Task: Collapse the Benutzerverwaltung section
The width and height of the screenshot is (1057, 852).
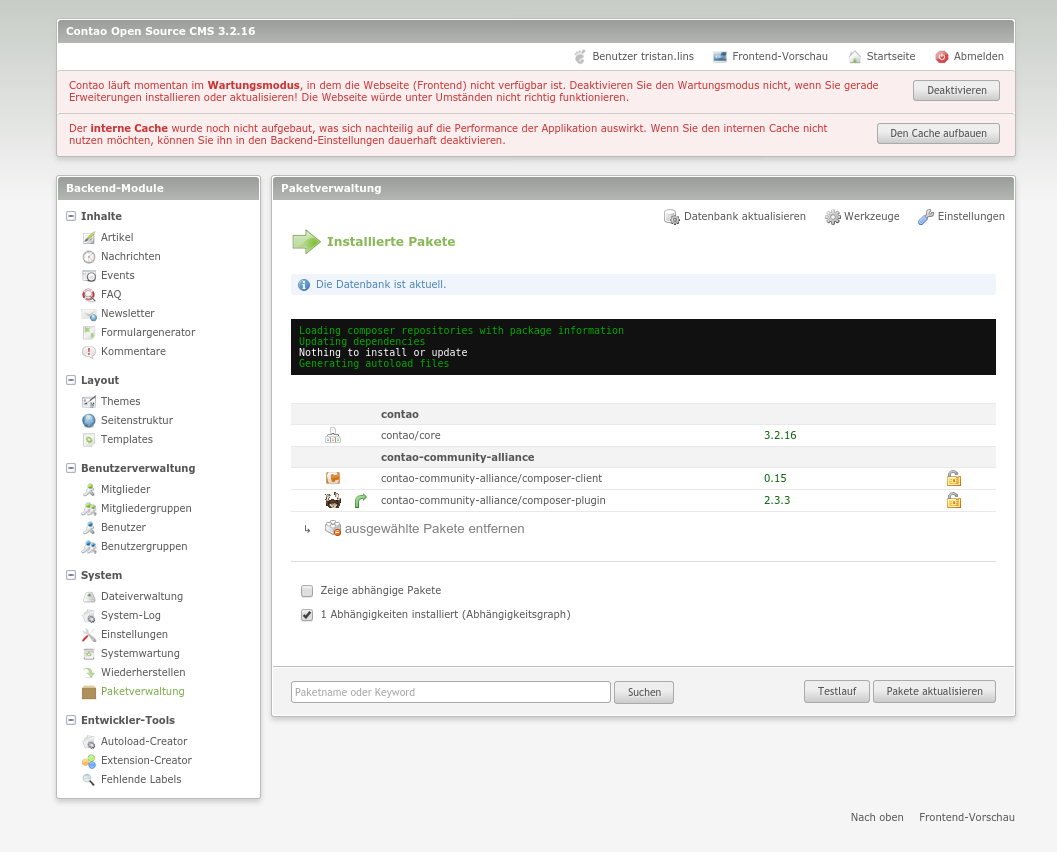Action: (x=71, y=468)
